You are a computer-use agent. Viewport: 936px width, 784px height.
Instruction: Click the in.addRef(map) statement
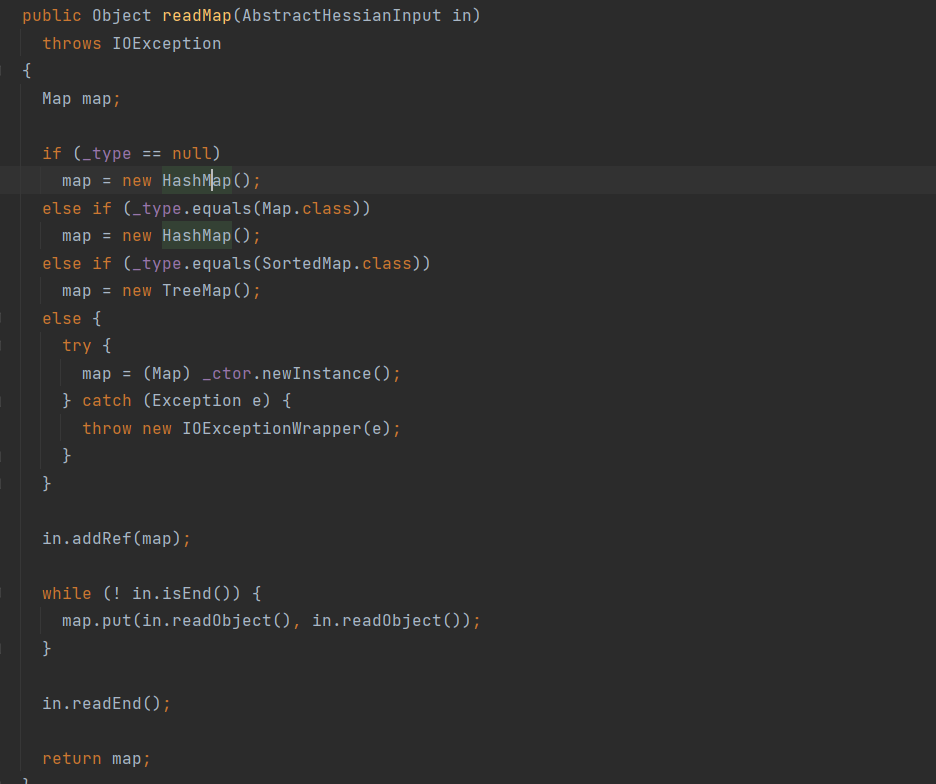[116, 538]
